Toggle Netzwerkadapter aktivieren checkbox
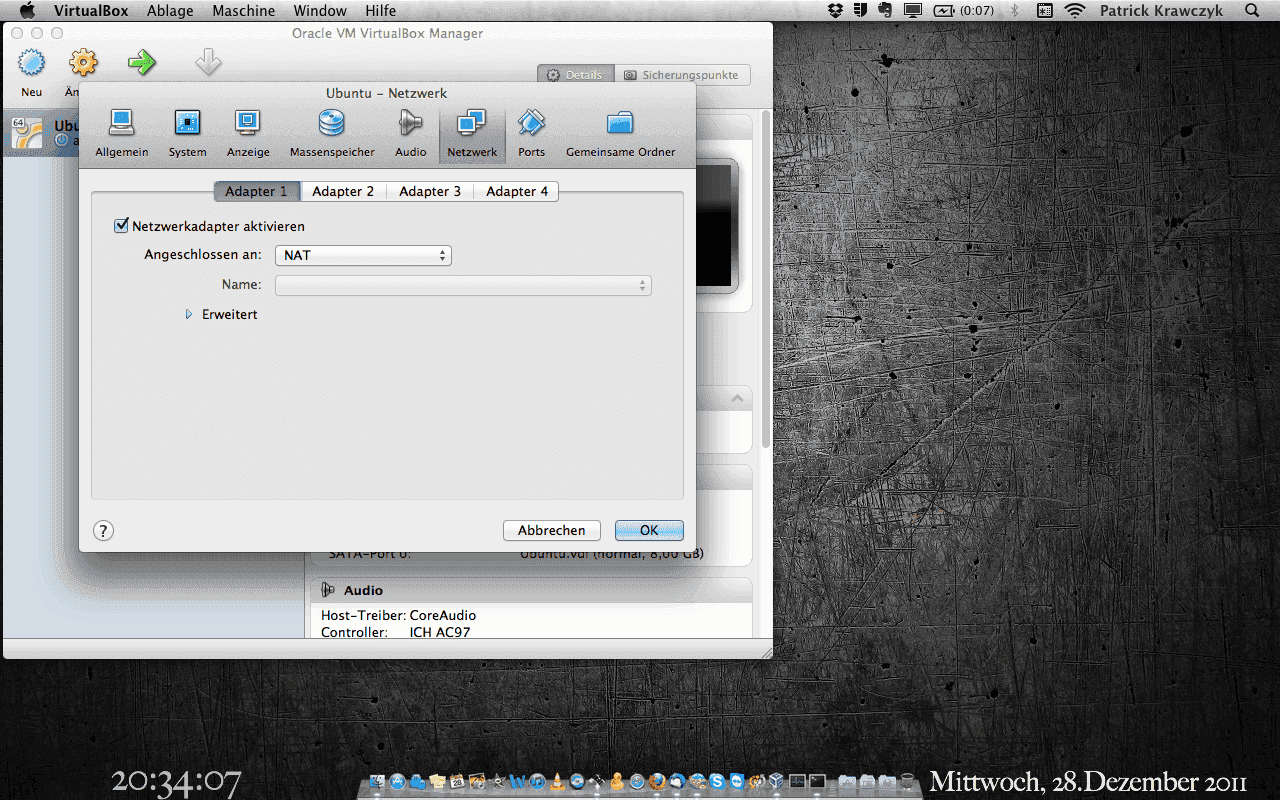1280x800 pixels. pyautogui.click(x=122, y=226)
